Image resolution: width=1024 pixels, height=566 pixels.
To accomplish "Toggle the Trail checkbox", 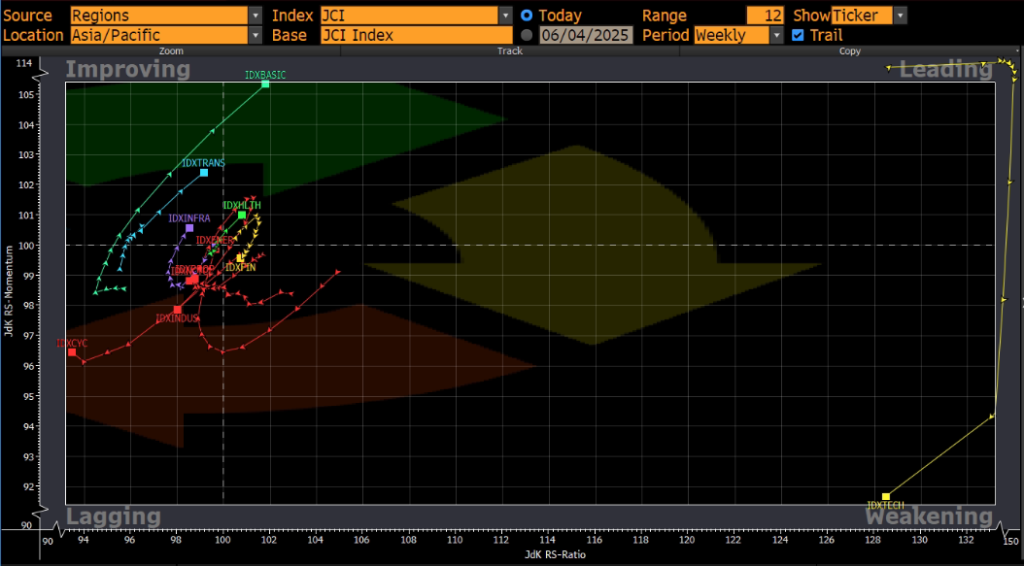I will [x=797, y=35].
